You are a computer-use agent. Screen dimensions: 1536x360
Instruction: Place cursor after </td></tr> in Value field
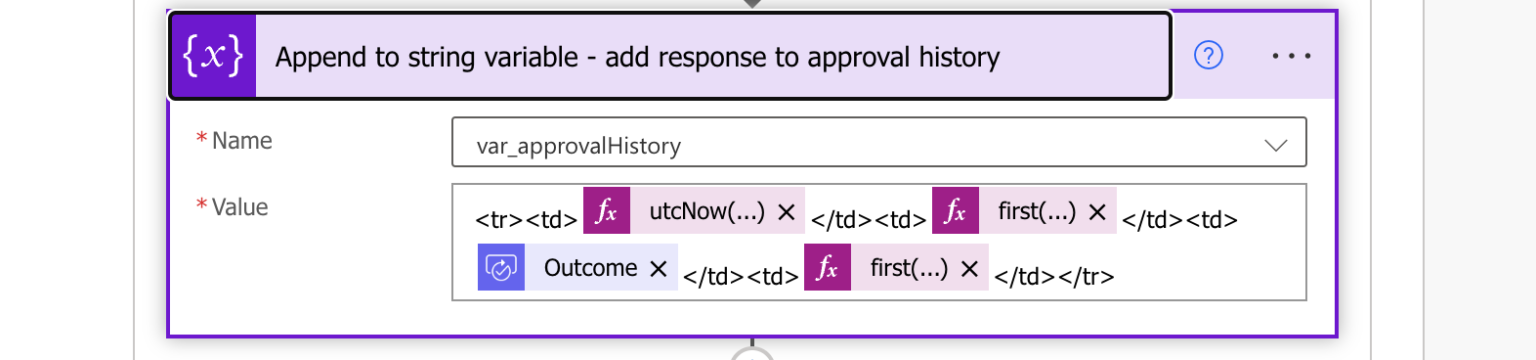[1122, 276]
